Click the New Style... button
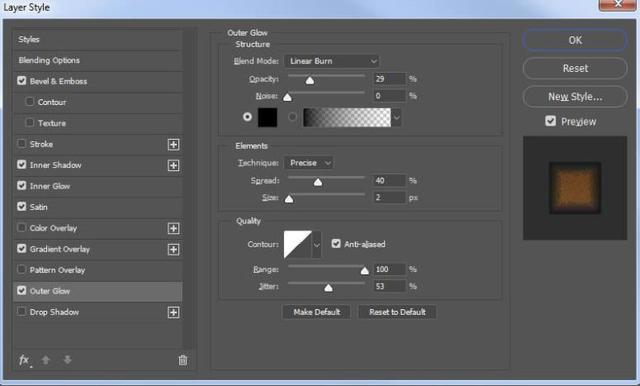 coord(575,97)
